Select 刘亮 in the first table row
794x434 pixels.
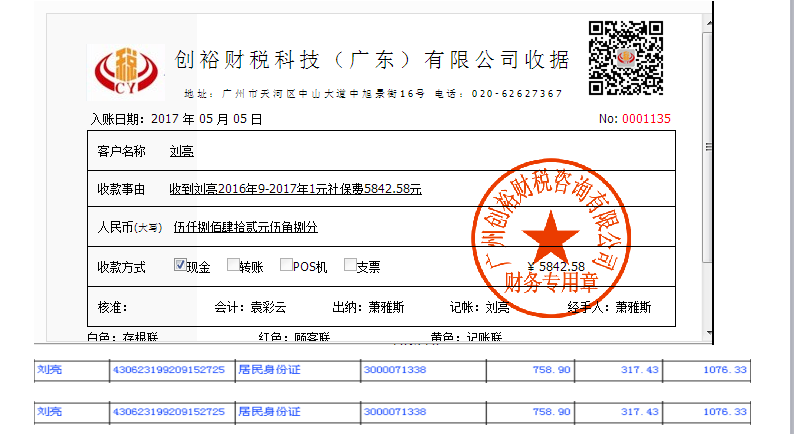[x=48, y=370]
